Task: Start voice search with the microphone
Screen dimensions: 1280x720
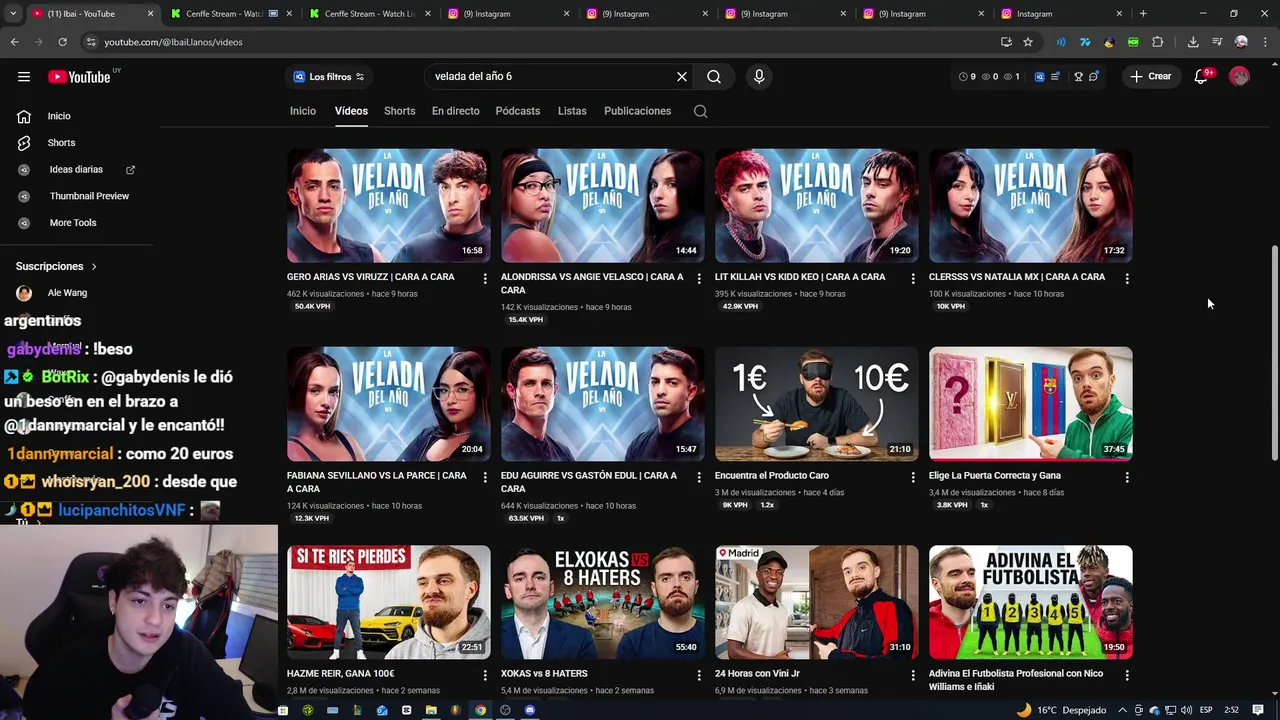Action: pyautogui.click(x=759, y=77)
